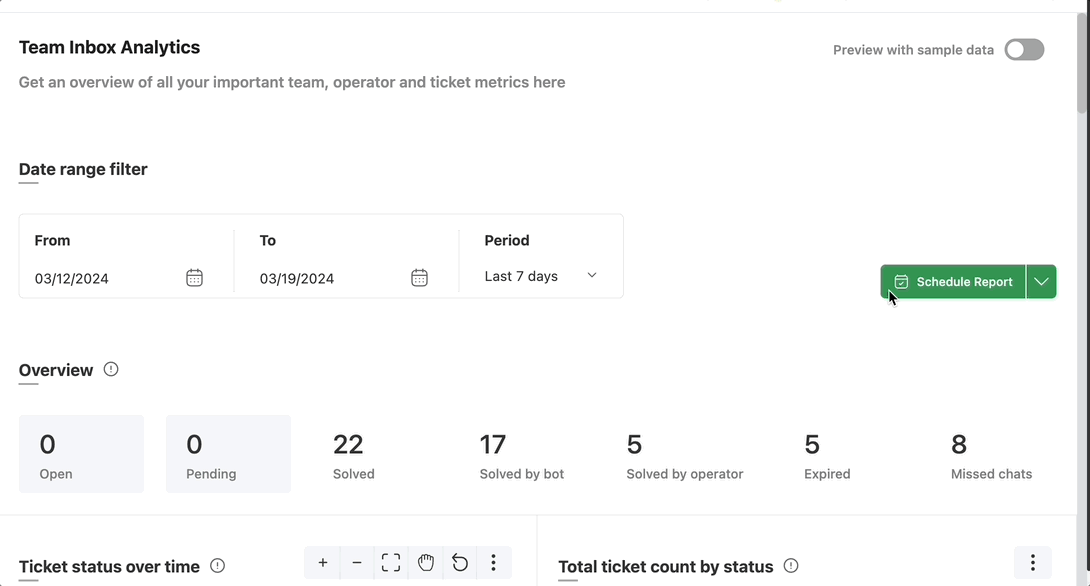Expand the Last 7 days period dropdown
This screenshot has height=586, width=1090.
tap(541, 276)
